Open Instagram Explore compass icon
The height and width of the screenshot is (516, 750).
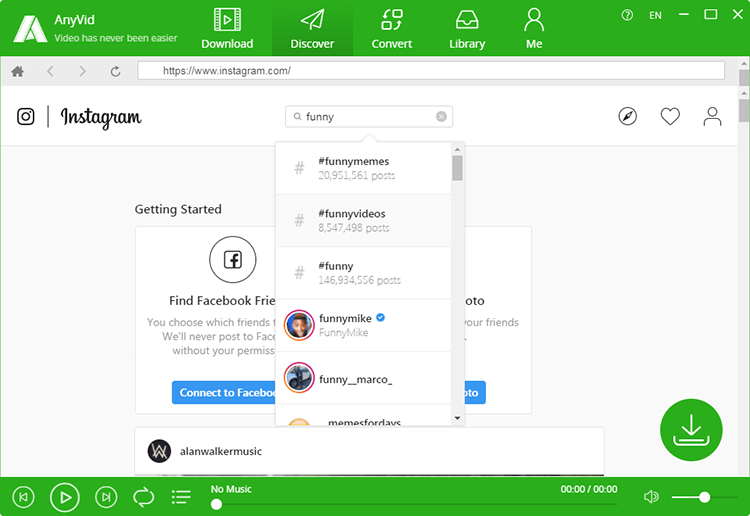[x=628, y=116]
